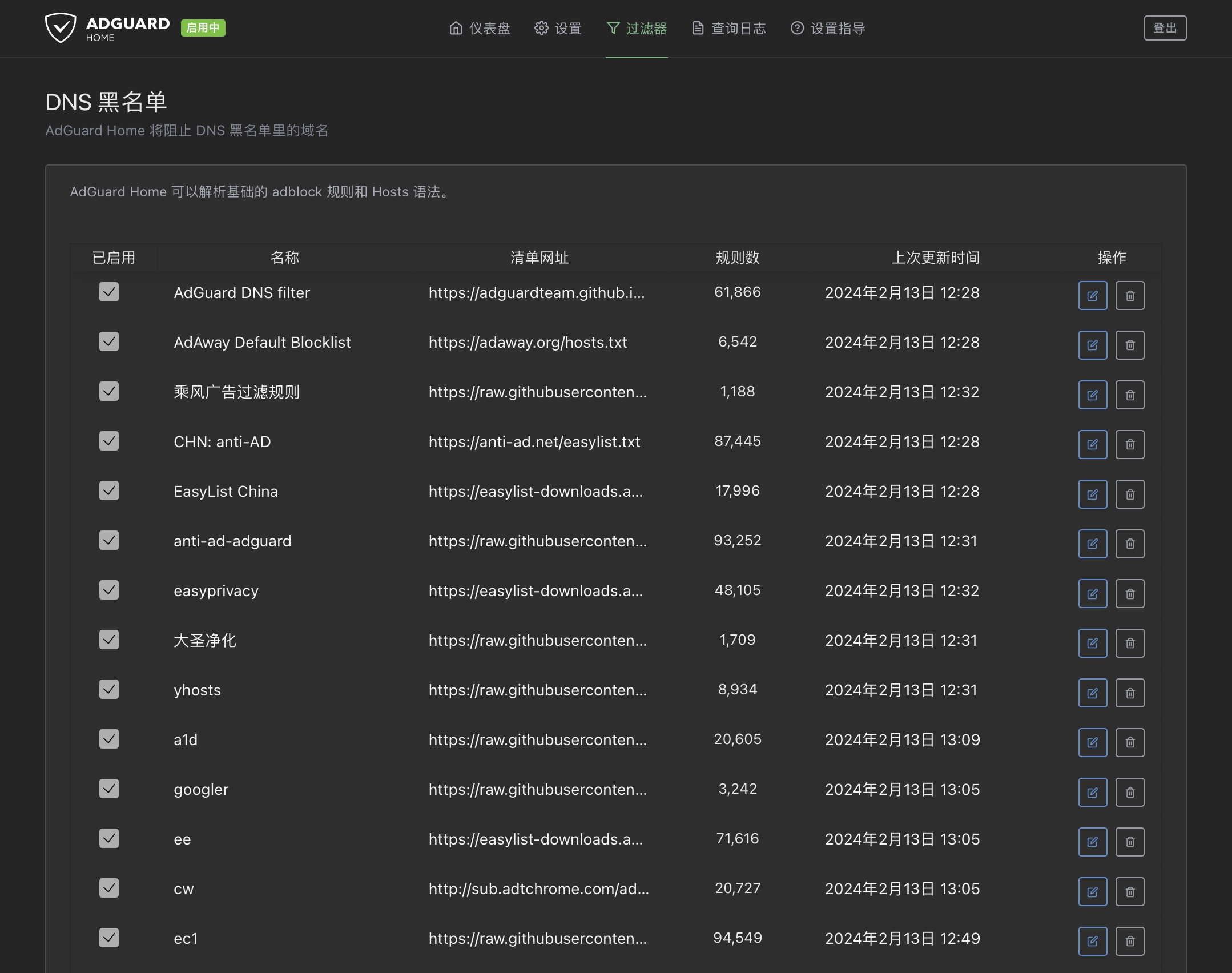Uncheck the AdGuard DNS filter checkbox
Image resolution: width=1232 pixels, height=973 pixels.
point(109,292)
